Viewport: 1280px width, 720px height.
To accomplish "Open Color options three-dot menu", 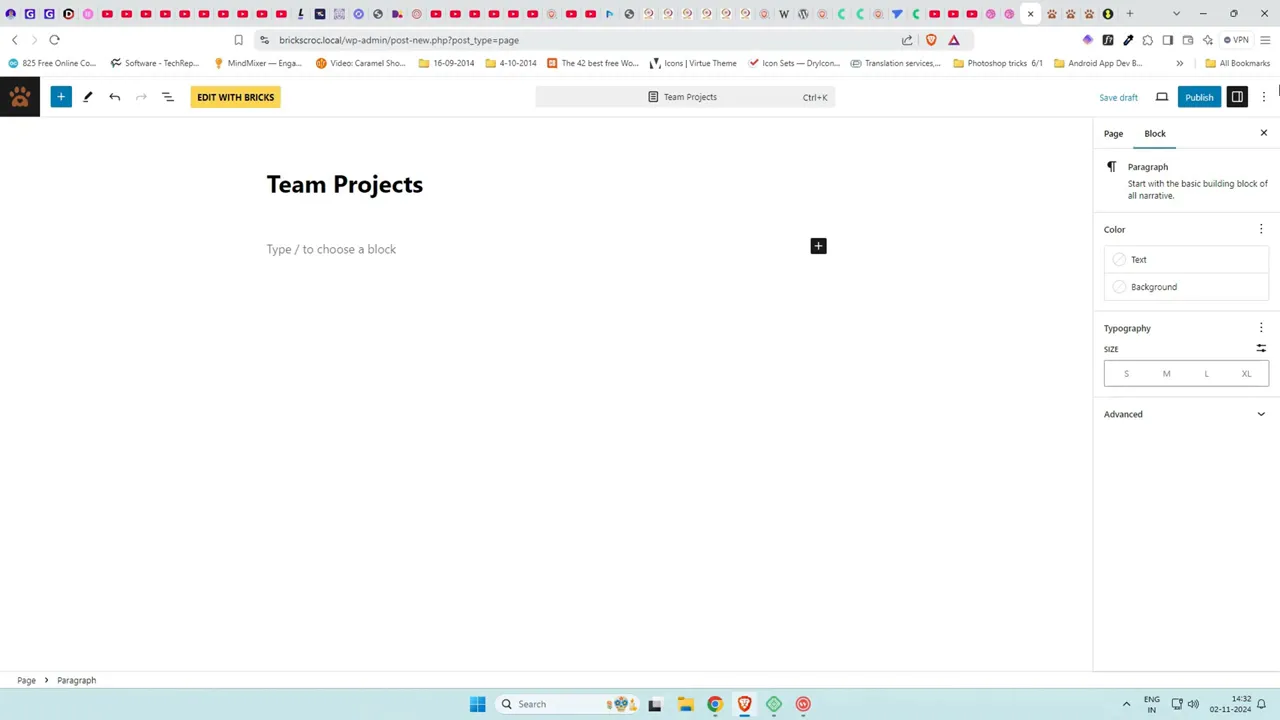I will pos(1261,229).
